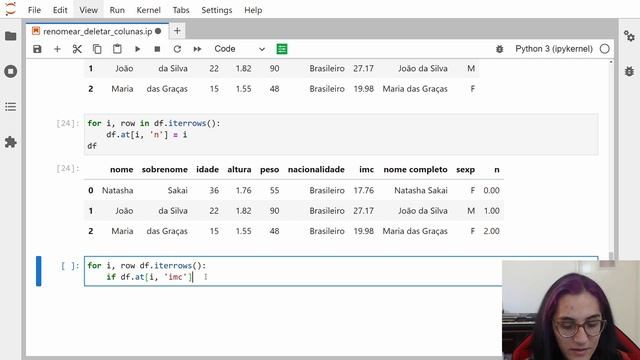The height and width of the screenshot is (360, 640).
Task: Restart the kernel
Action: pyautogui.click(x=177, y=49)
